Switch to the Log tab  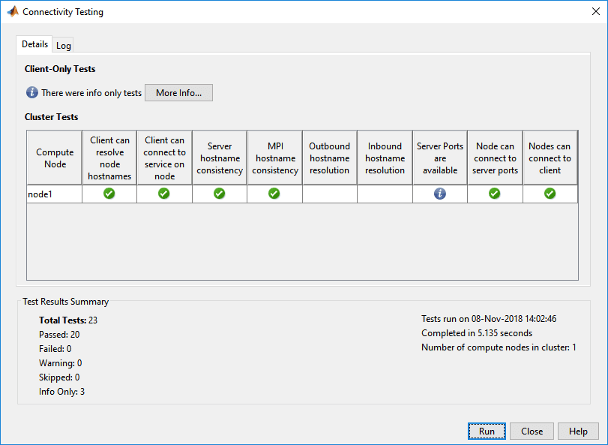63,45
